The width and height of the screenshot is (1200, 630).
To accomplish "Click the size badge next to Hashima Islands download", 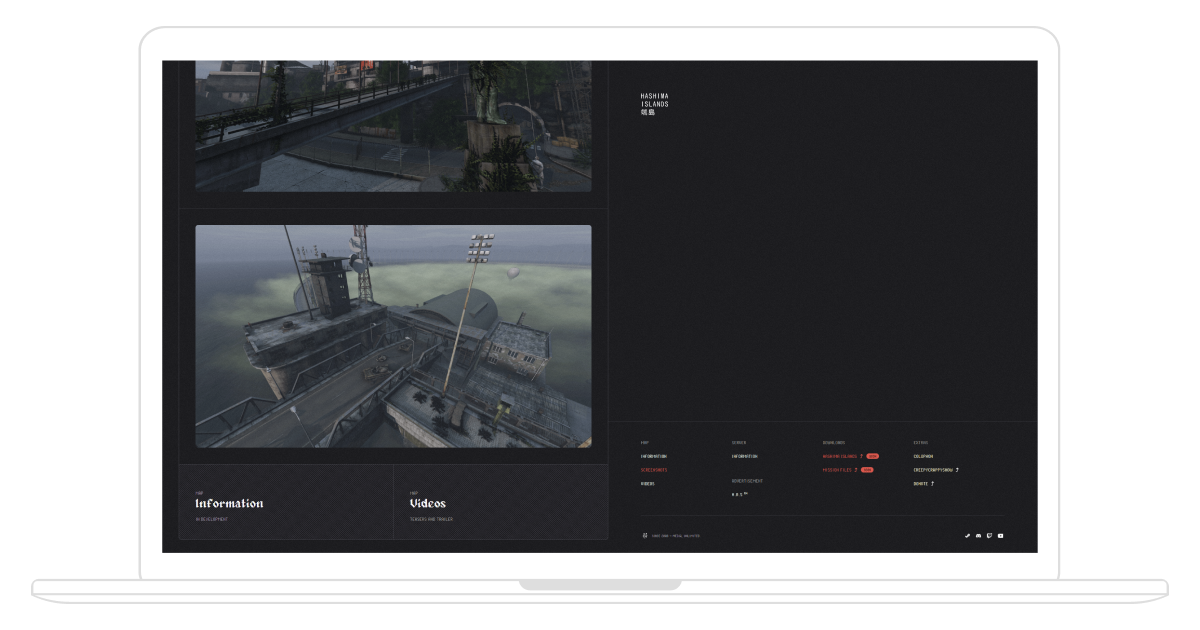I will pyautogui.click(x=872, y=455).
